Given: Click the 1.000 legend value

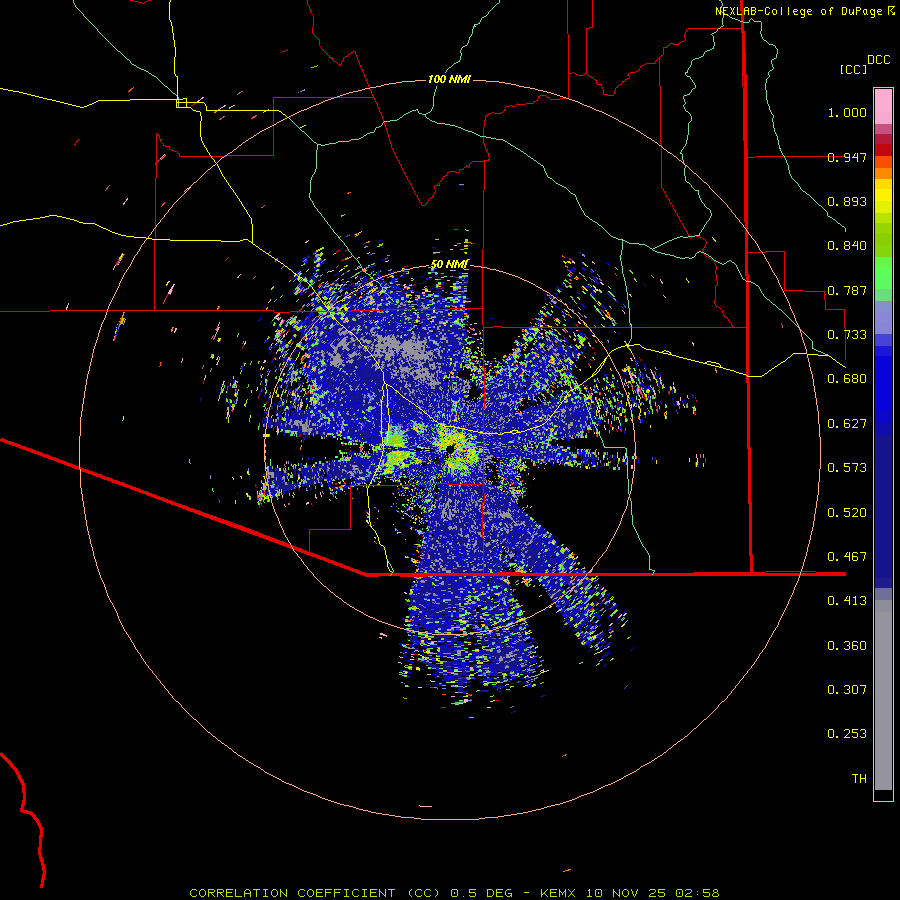Looking at the screenshot, I should pyautogui.click(x=847, y=112).
